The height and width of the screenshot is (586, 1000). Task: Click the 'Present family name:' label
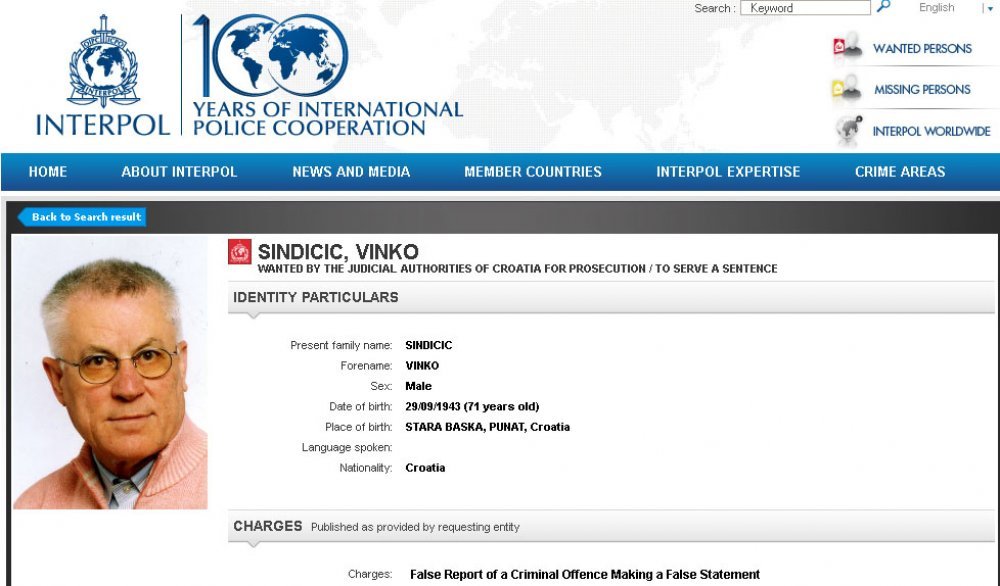pos(341,345)
